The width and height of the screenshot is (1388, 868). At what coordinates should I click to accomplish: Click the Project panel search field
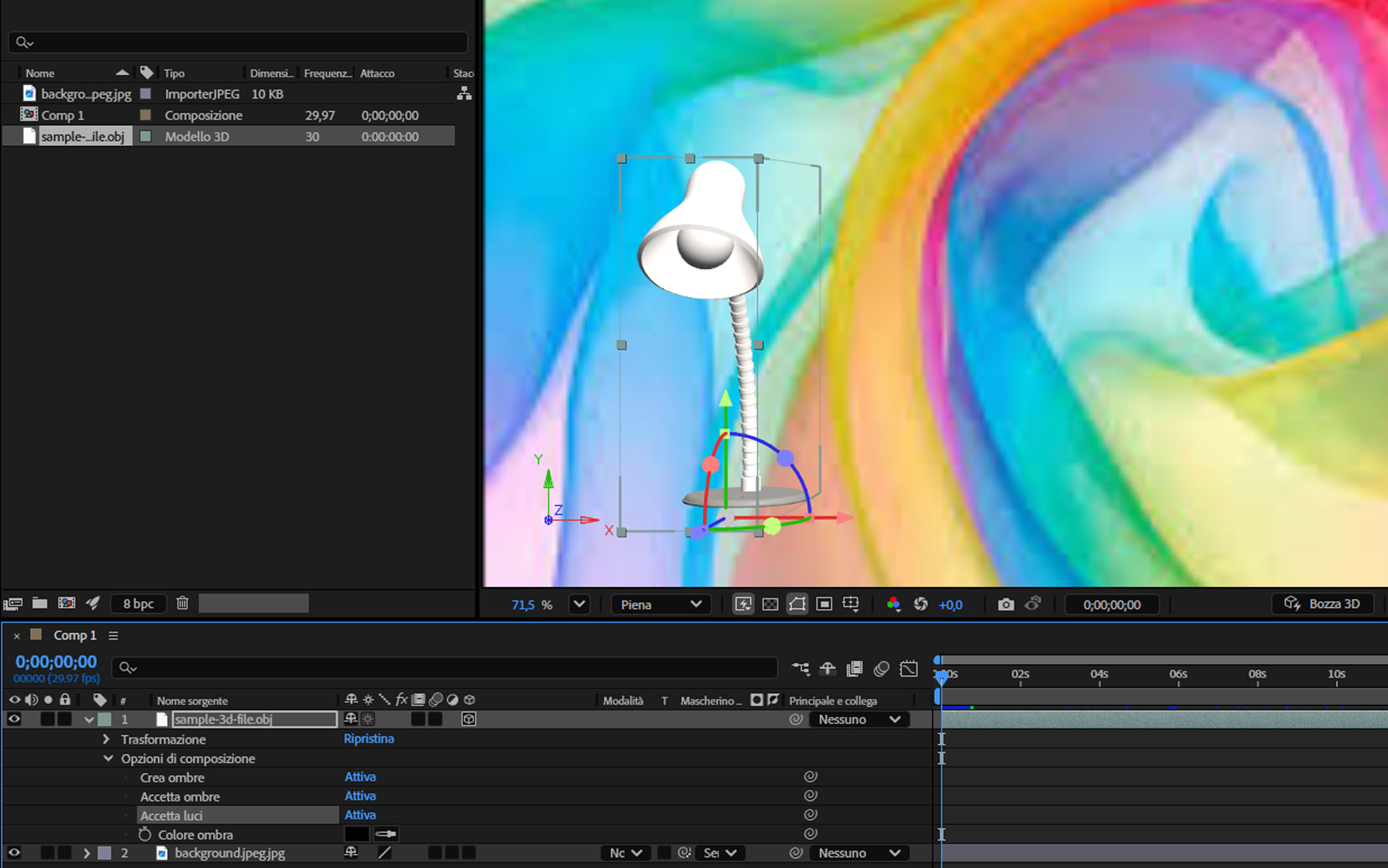pos(238,42)
